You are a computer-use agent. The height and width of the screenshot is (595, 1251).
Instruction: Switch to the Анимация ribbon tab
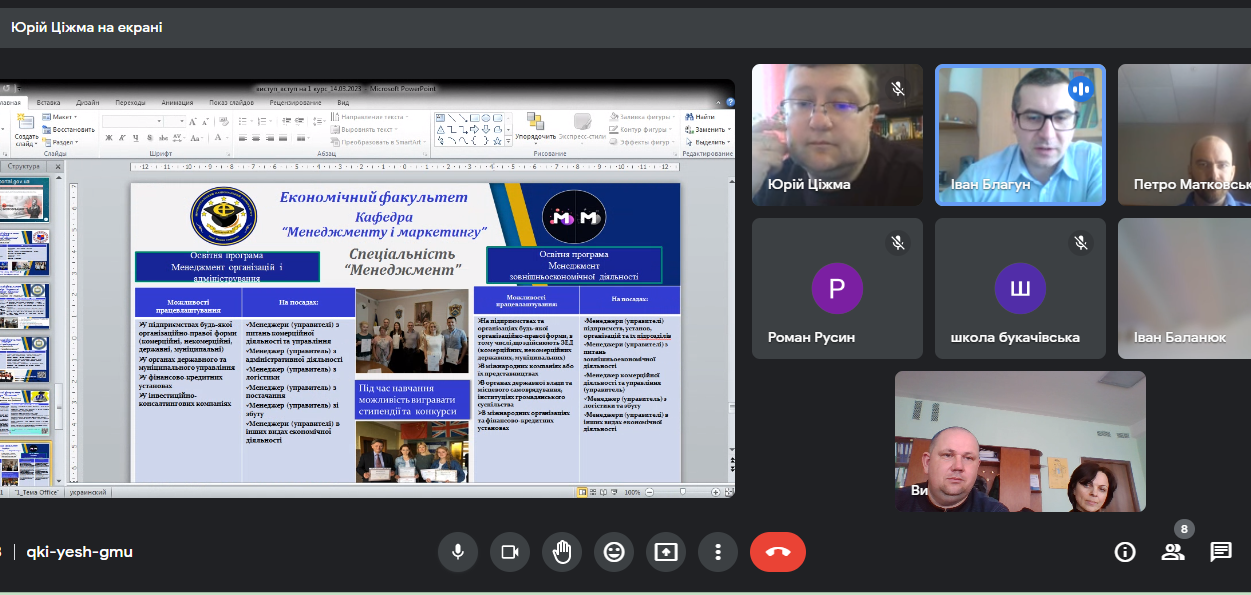tap(177, 102)
